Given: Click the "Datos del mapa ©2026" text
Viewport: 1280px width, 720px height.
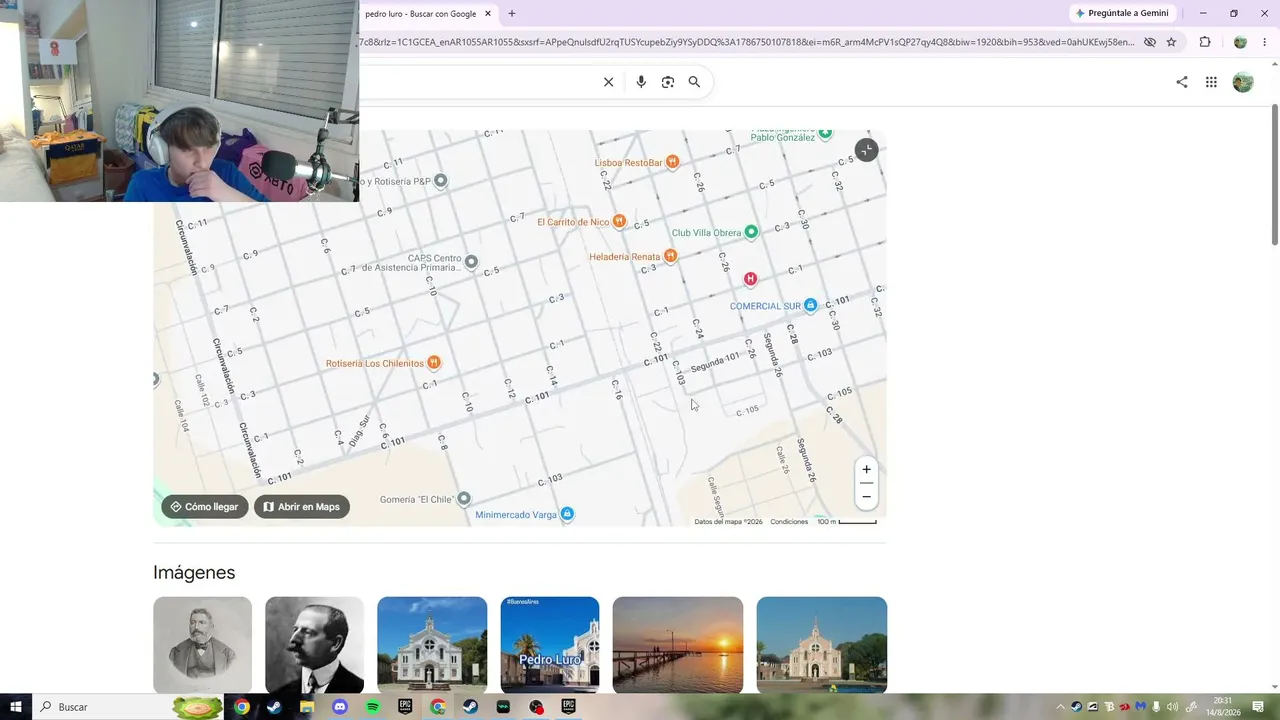Looking at the screenshot, I should point(728,522).
